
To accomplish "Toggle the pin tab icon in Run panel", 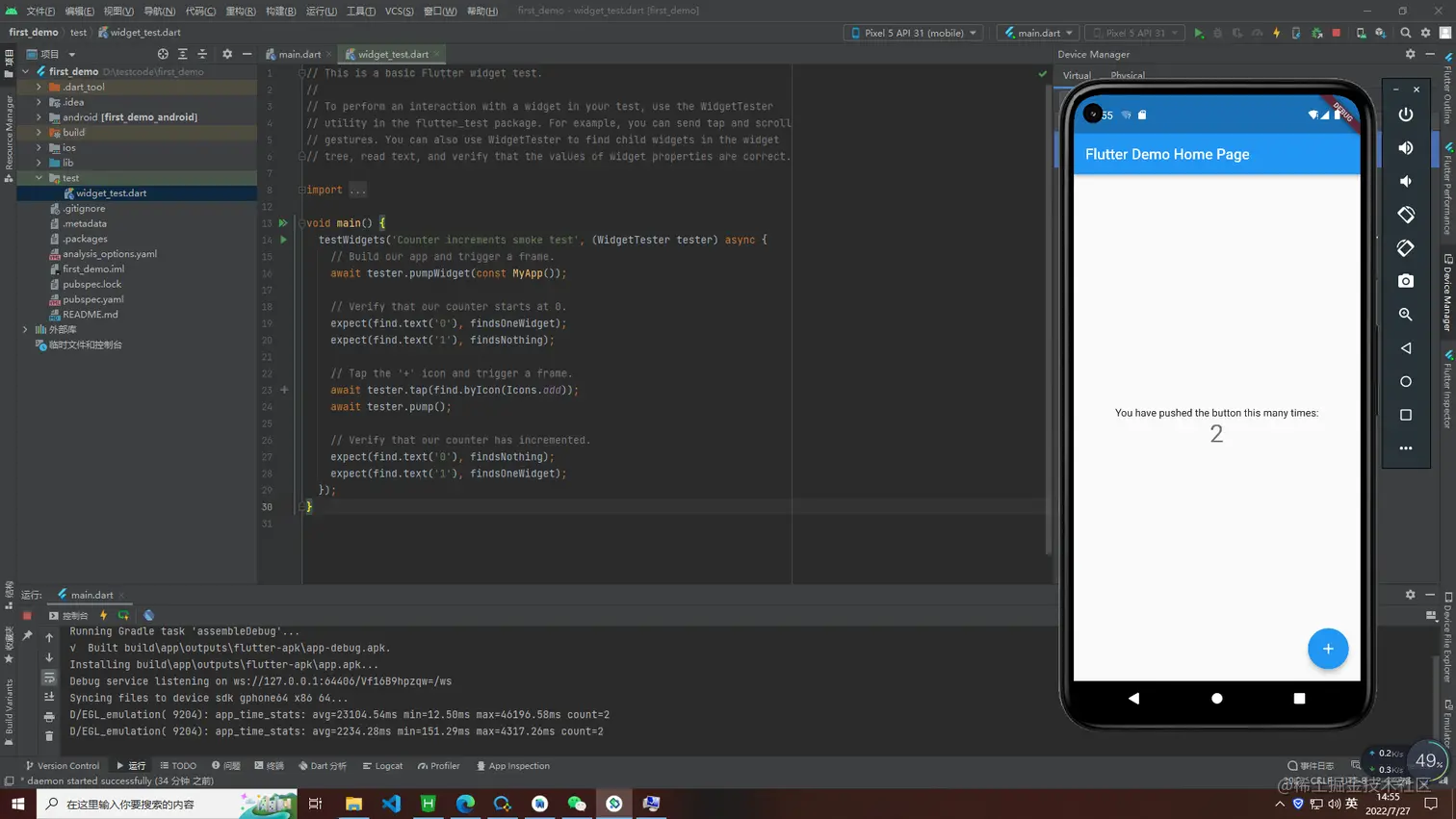I will point(27,636).
